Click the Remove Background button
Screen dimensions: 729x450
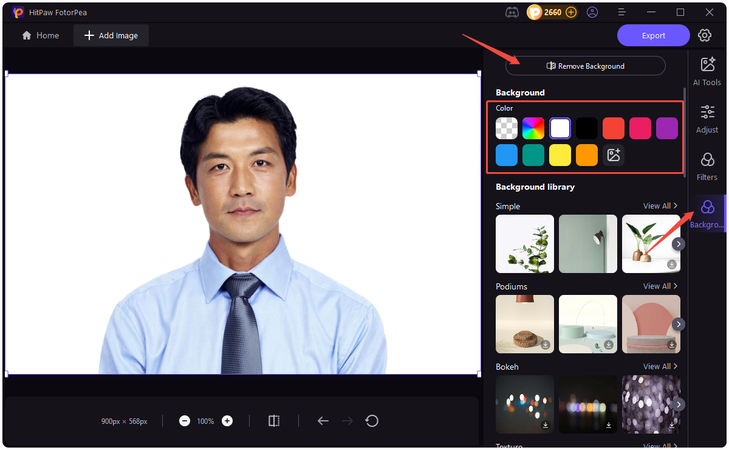585,66
